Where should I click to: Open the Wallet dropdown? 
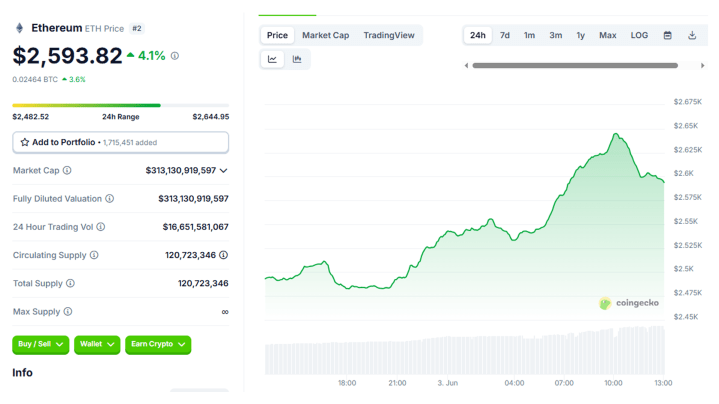click(x=97, y=344)
